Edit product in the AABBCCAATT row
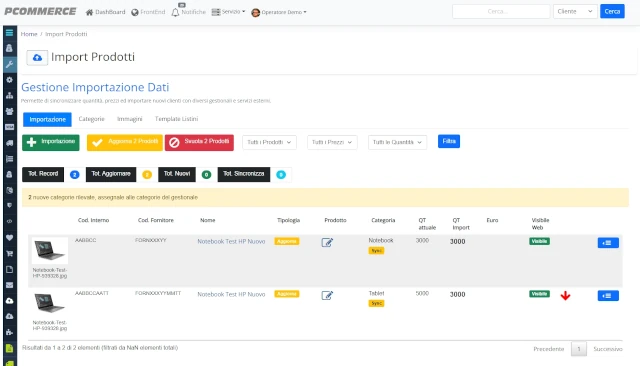This screenshot has width=640, height=366. click(x=327, y=295)
